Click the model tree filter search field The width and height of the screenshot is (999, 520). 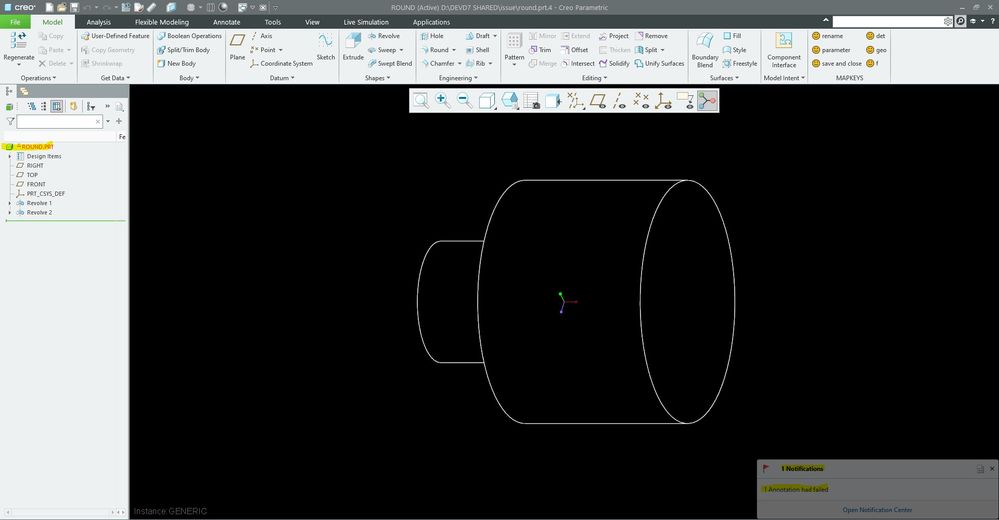[x=57, y=121]
